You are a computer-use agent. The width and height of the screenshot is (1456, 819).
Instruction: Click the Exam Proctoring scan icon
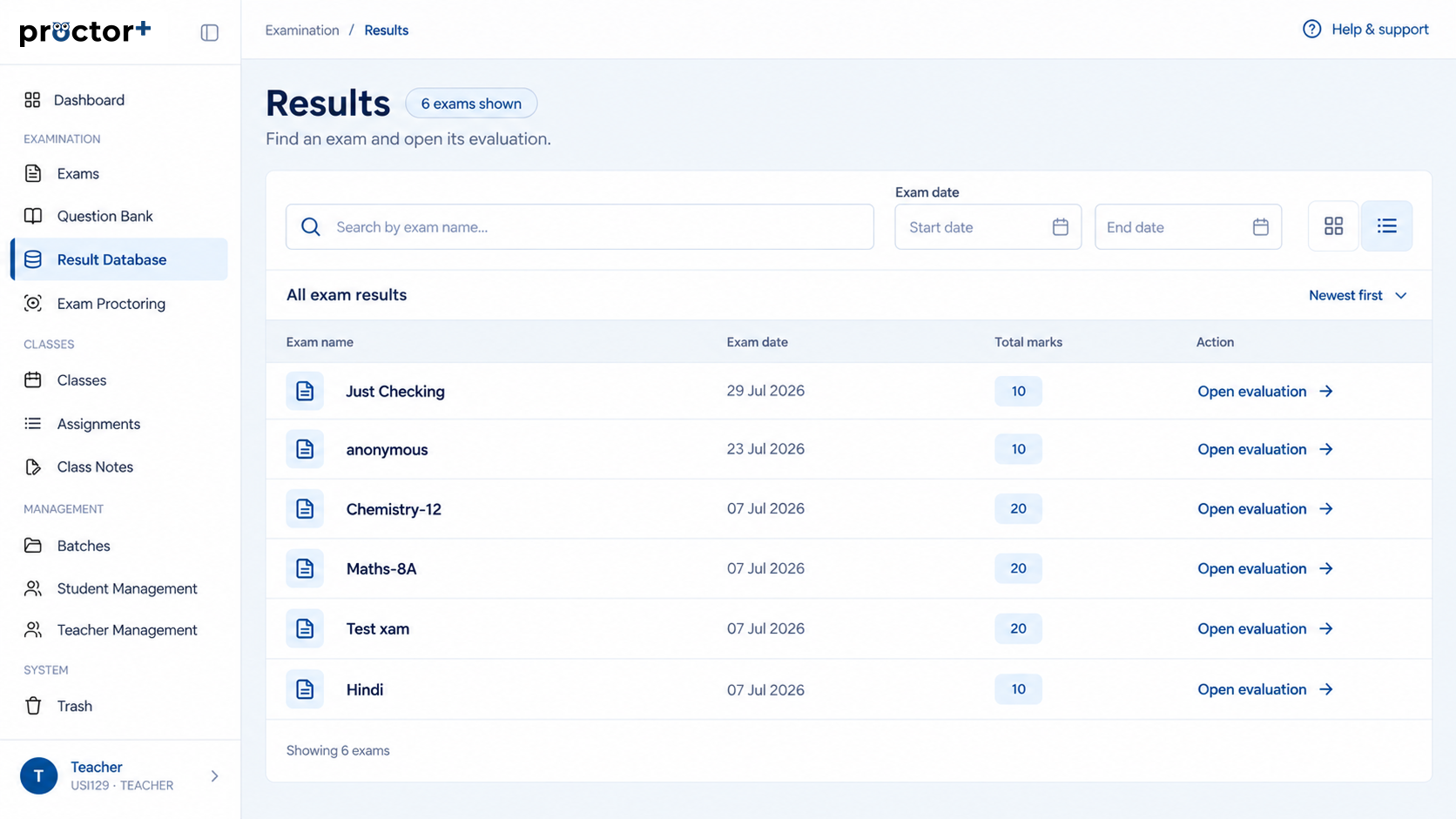pyautogui.click(x=33, y=303)
